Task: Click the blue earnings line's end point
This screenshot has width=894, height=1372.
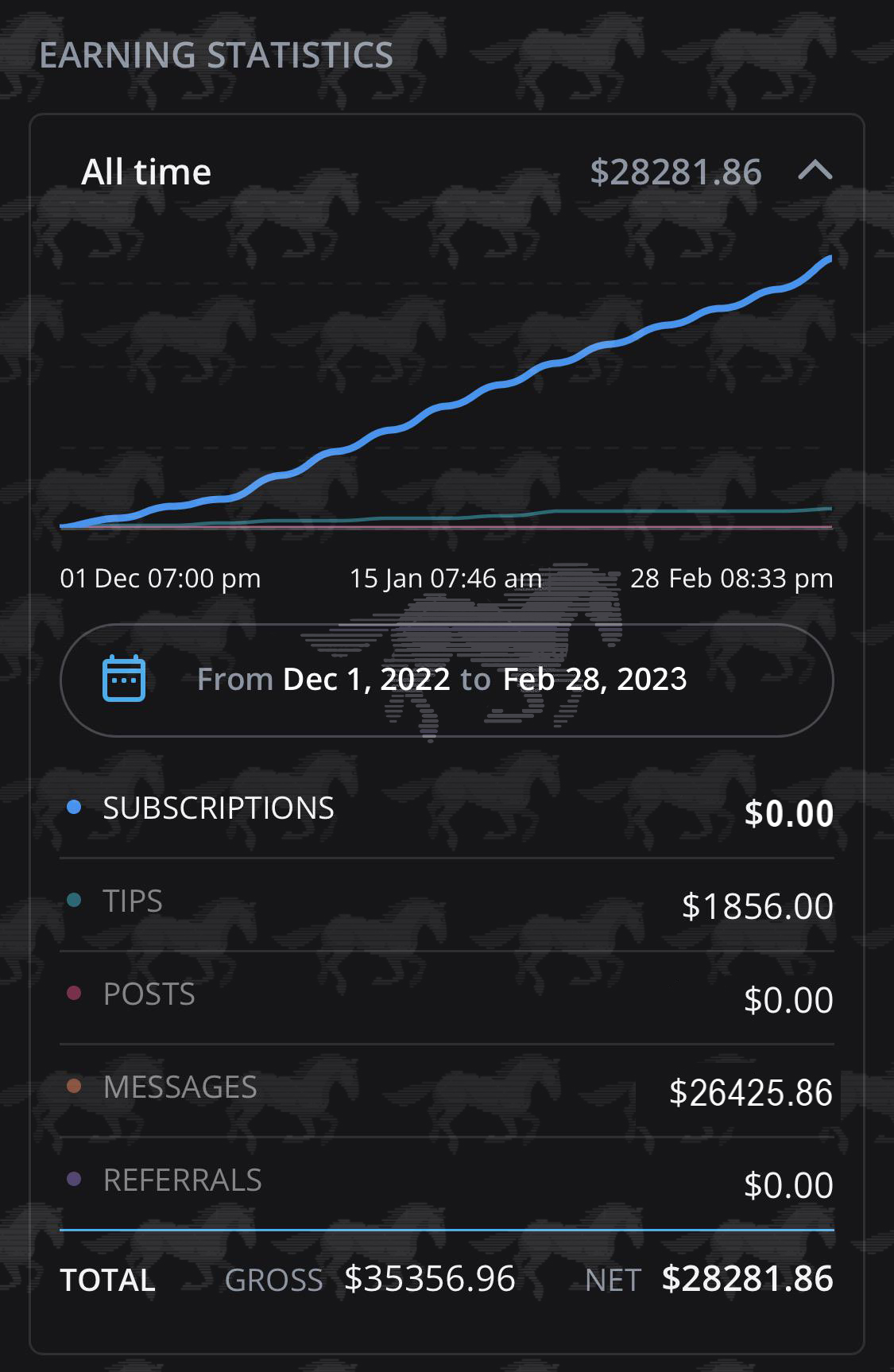Action: [829, 258]
